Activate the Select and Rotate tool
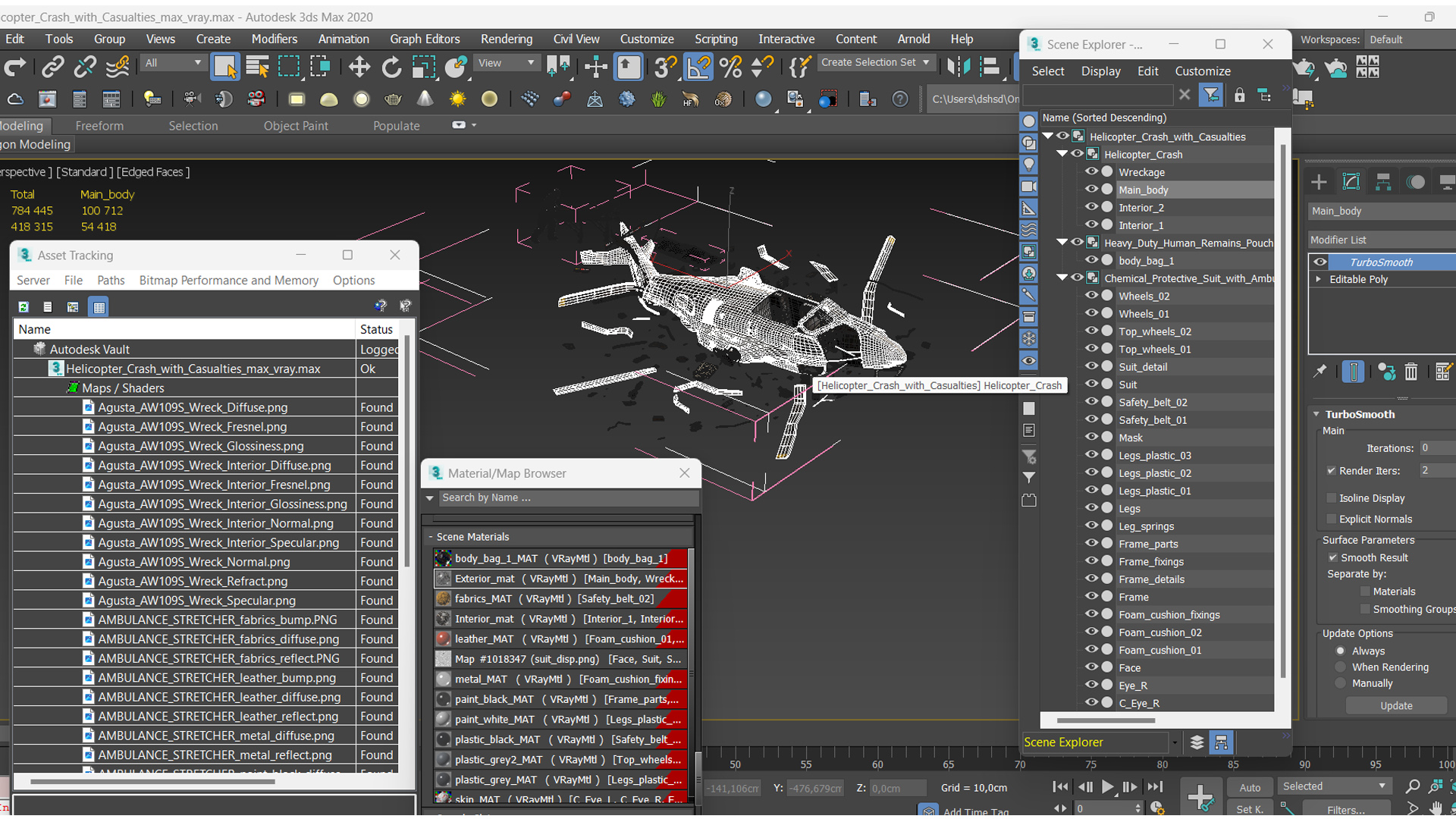The width and height of the screenshot is (1456, 819). (391, 67)
